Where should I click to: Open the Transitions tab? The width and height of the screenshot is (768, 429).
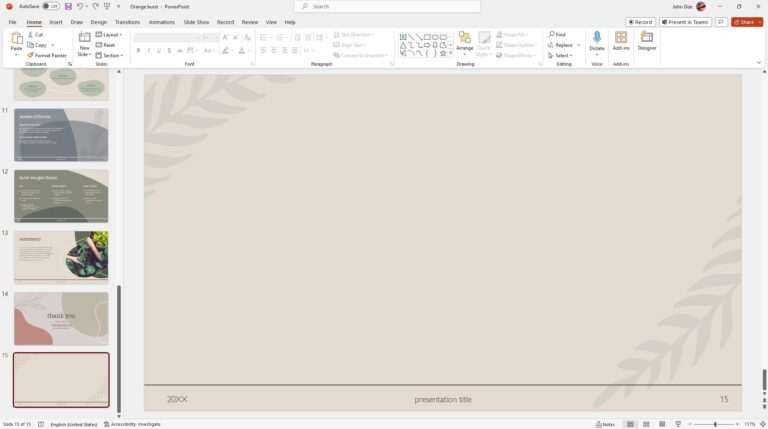(127, 22)
